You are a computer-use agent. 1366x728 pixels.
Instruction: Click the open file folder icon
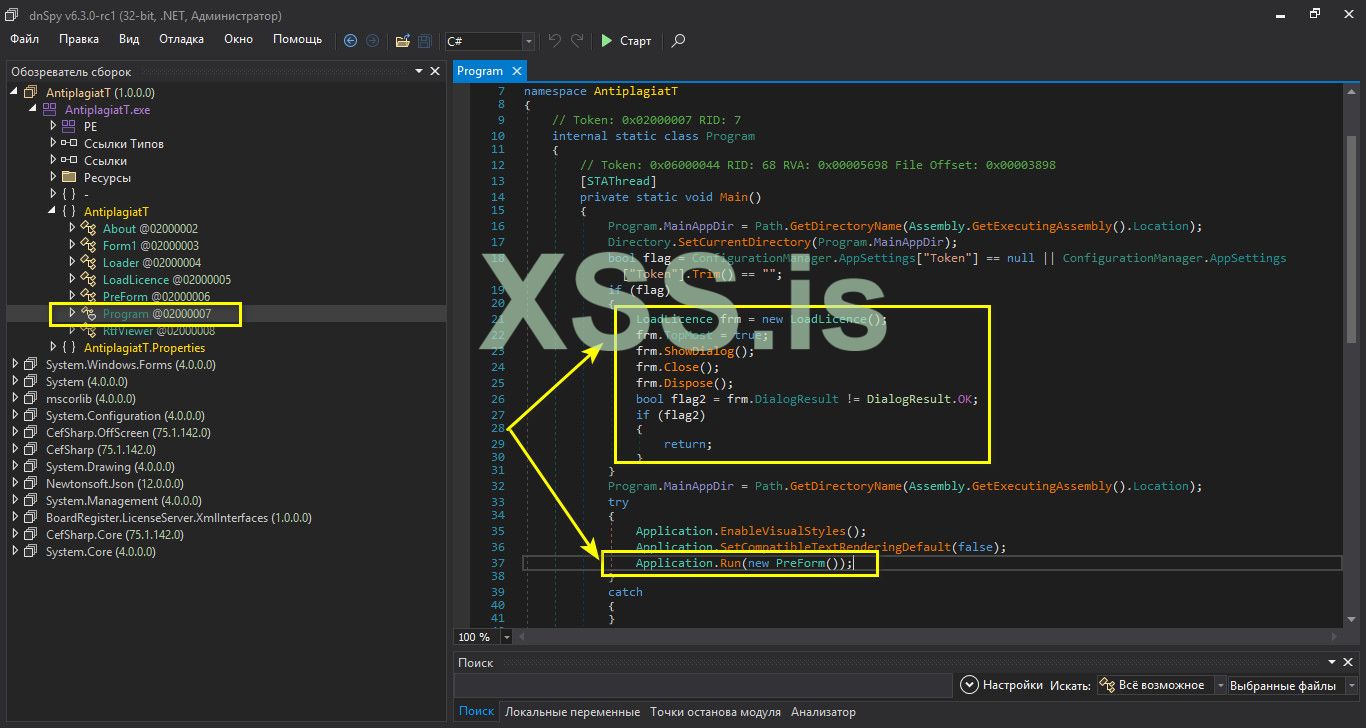[x=402, y=41]
